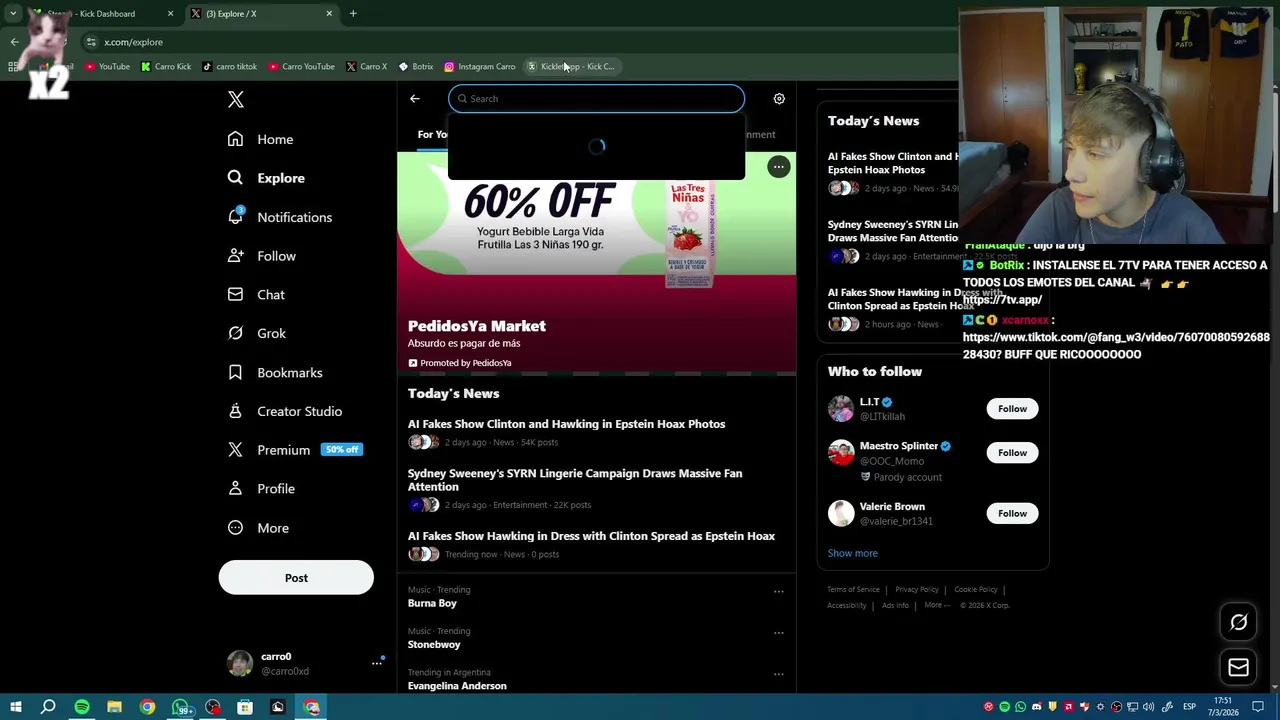
Task: Open File Explorer from the taskbar
Action: pos(114,707)
